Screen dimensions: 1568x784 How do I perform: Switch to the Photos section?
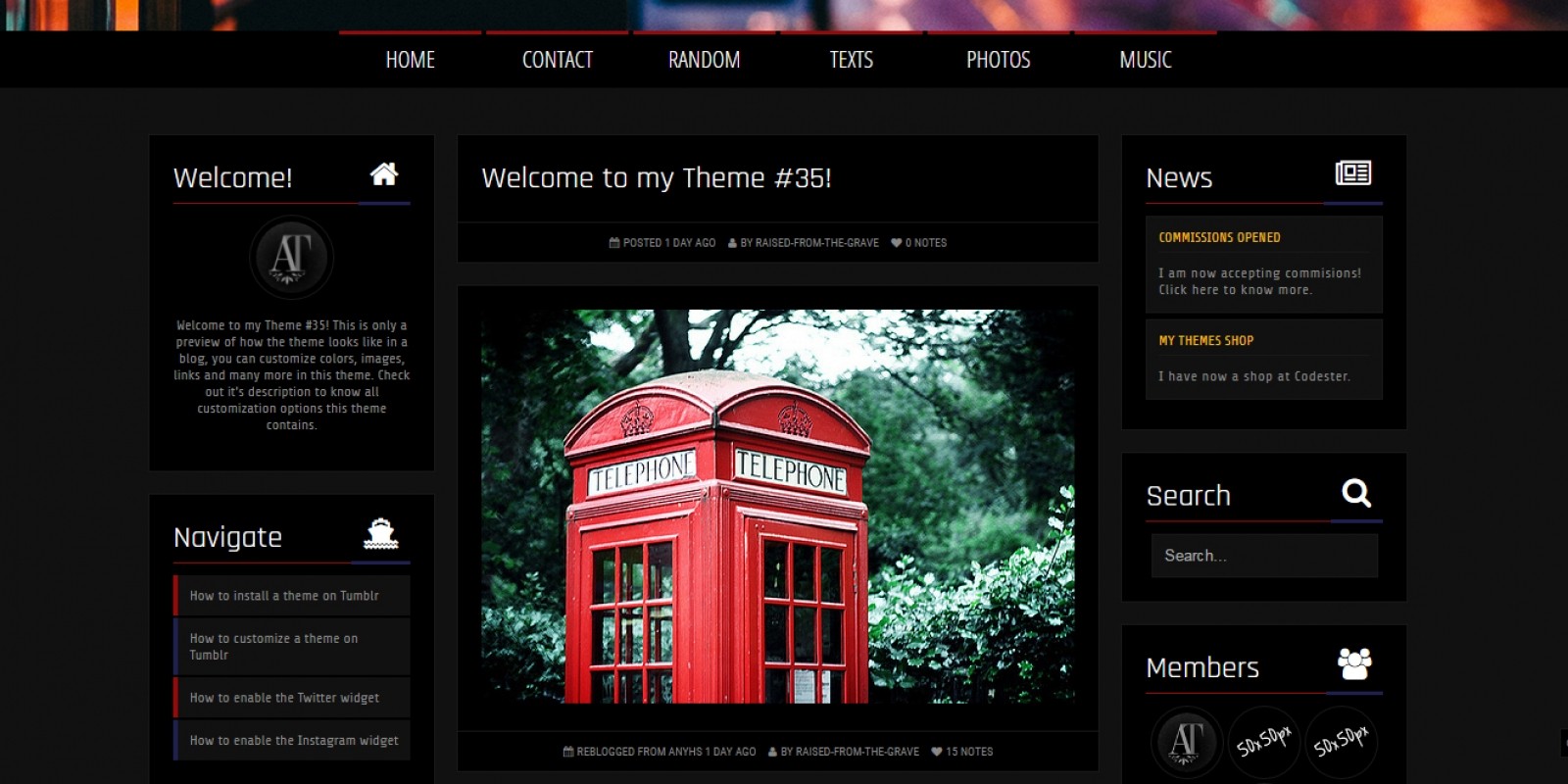(999, 60)
